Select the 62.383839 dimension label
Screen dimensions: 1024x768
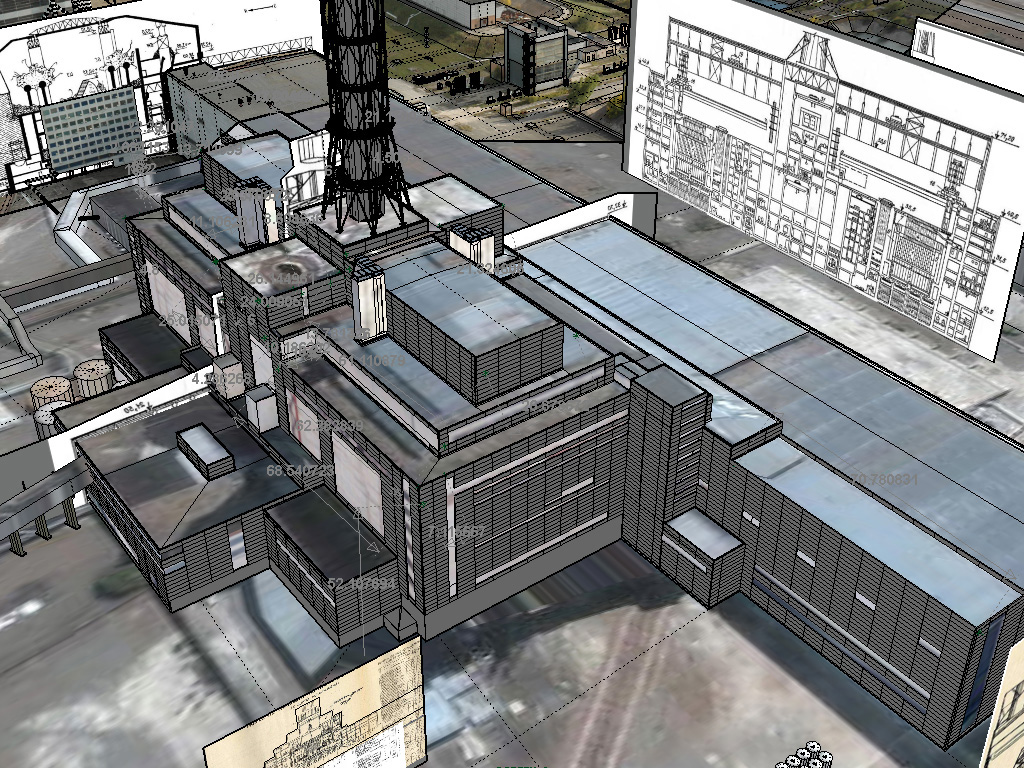(329, 425)
